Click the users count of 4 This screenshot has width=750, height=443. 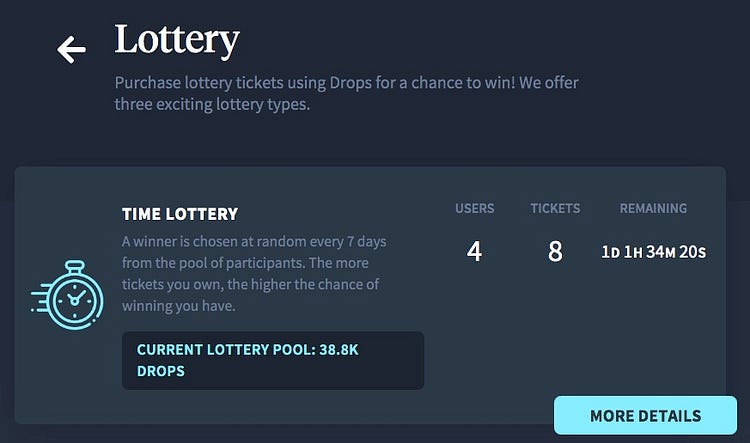(x=474, y=251)
